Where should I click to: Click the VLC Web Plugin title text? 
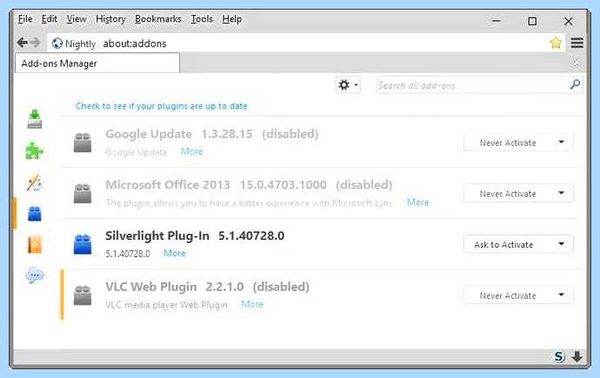pos(151,287)
